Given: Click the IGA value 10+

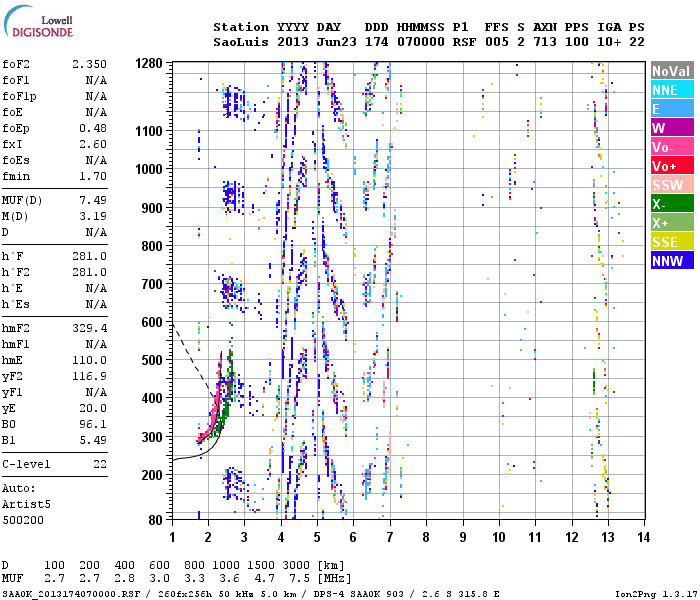Looking at the screenshot, I should pyautogui.click(x=609, y=42).
